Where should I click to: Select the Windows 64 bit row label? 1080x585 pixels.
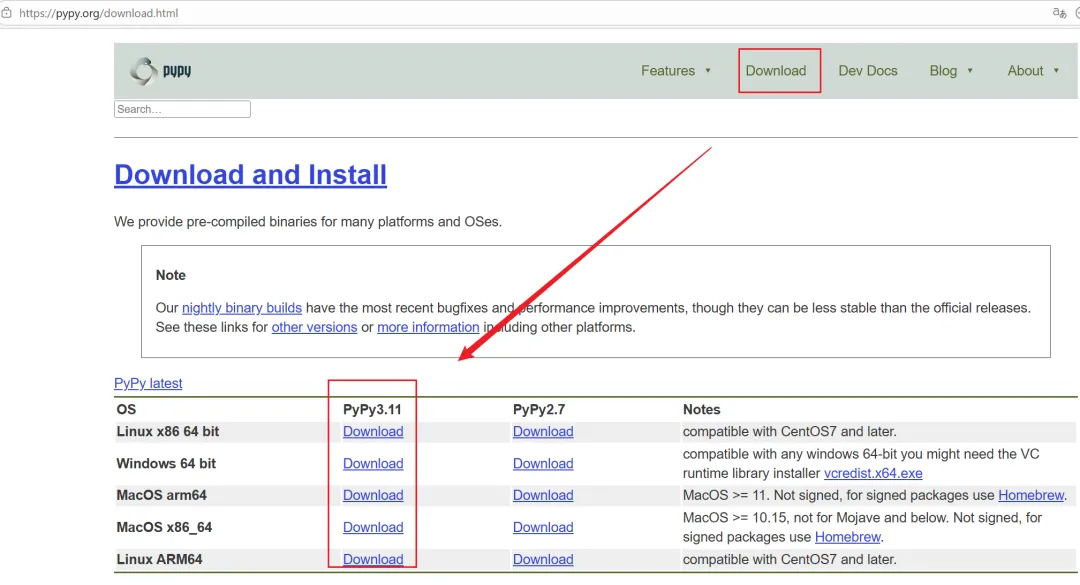pos(166,464)
